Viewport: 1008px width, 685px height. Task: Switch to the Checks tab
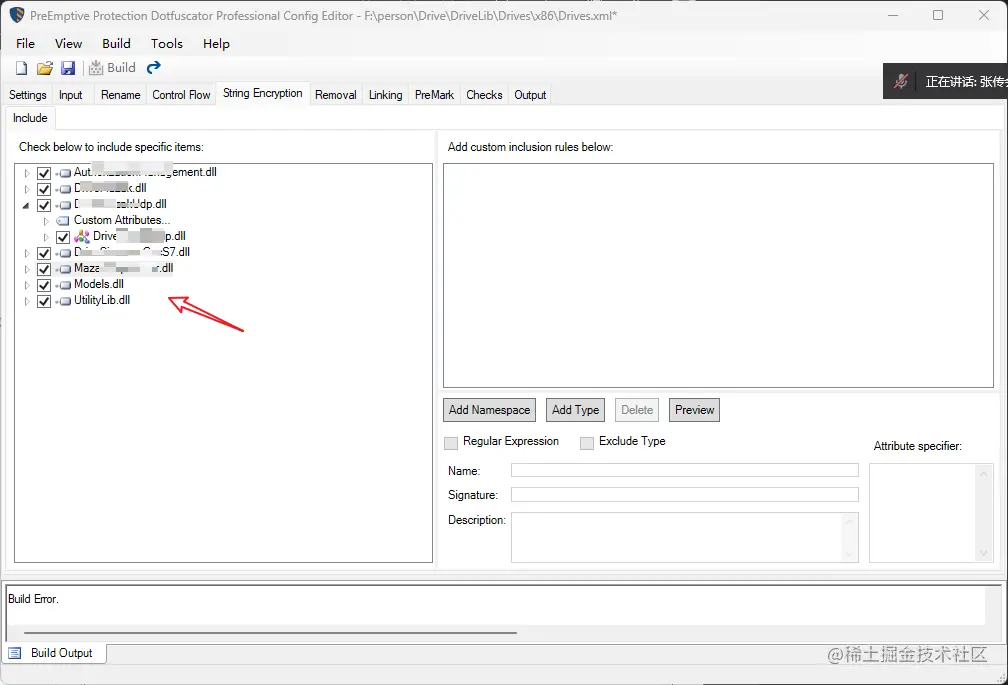click(x=484, y=94)
